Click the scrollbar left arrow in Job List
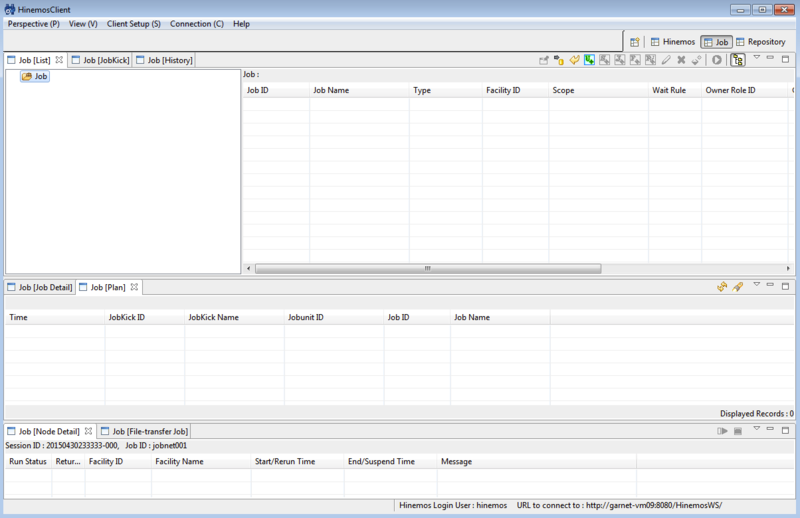 pyautogui.click(x=248, y=268)
